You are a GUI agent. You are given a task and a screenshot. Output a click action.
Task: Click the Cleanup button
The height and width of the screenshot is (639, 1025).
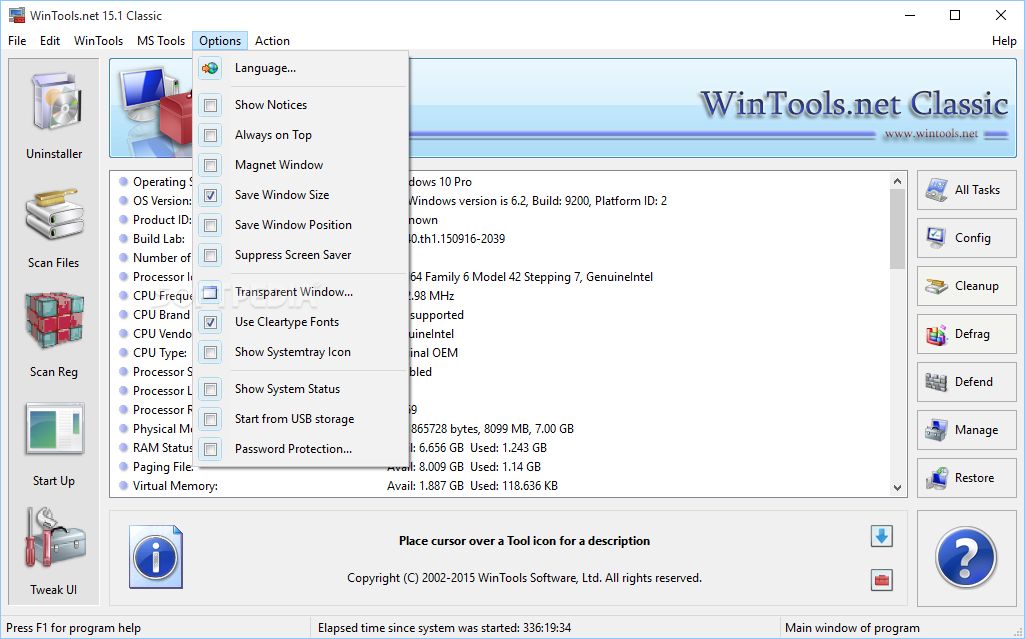click(x=967, y=286)
